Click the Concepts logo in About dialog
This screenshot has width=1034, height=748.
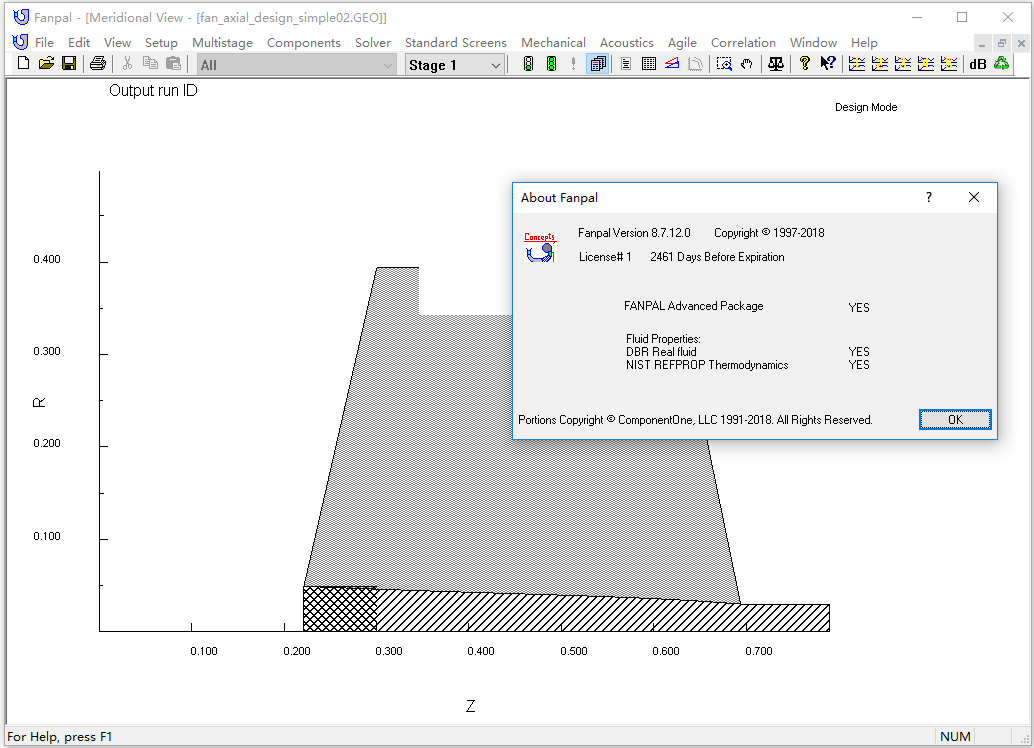540,246
